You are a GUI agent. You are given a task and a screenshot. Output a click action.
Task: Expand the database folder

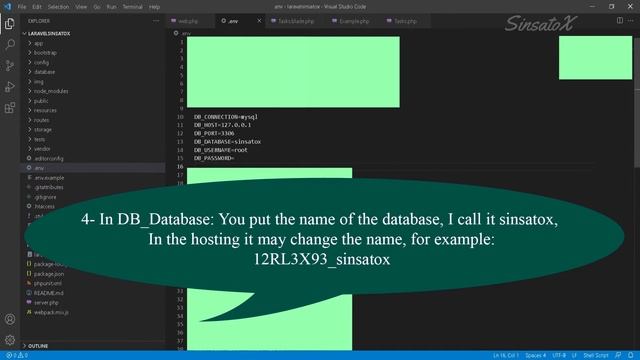click(44, 72)
